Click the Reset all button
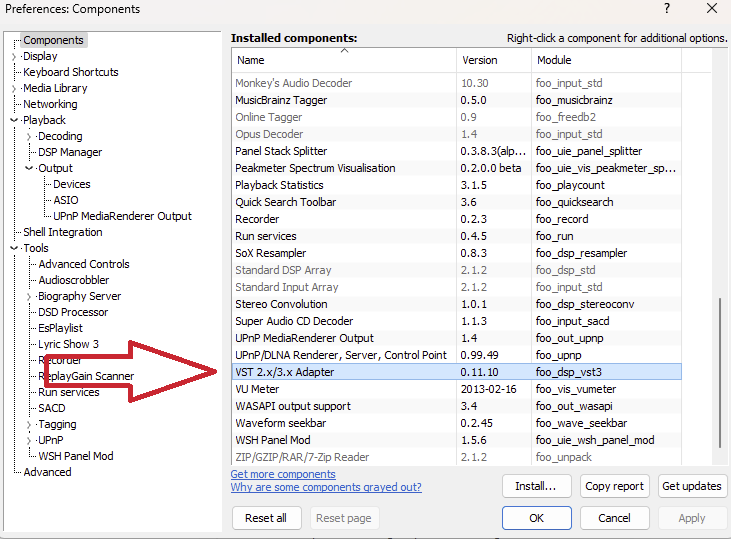 coord(266,518)
